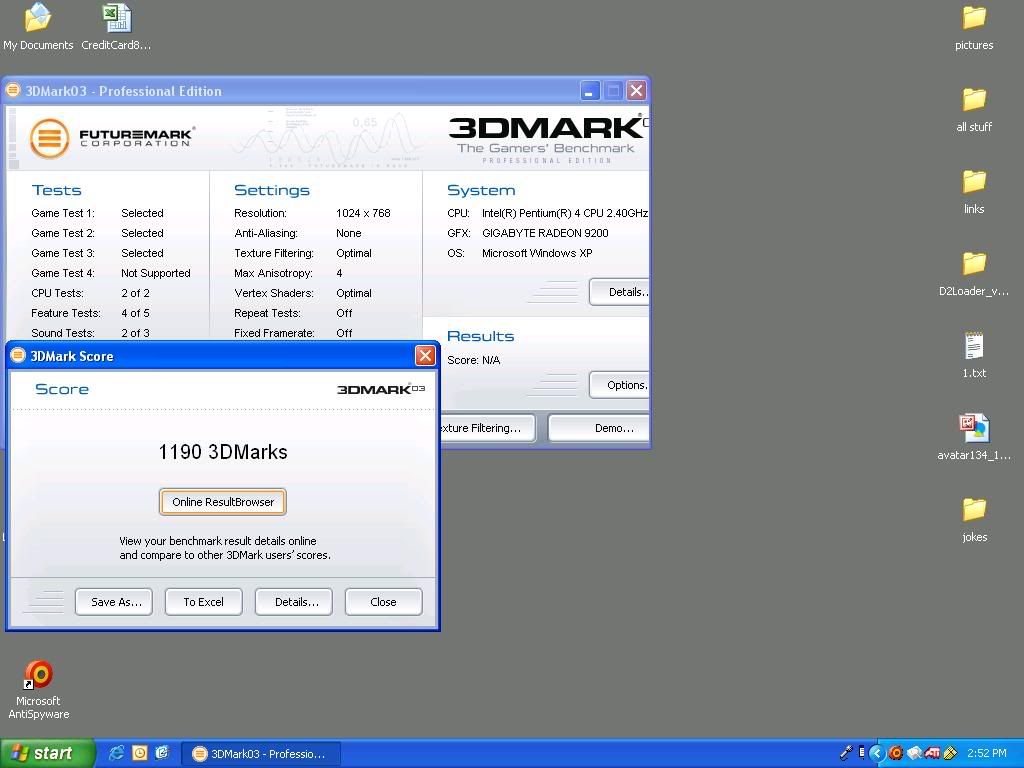Image resolution: width=1024 pixels, height=768 pixels.
Task: Click the third quick launch icon
Action: [x=162, y=753]
